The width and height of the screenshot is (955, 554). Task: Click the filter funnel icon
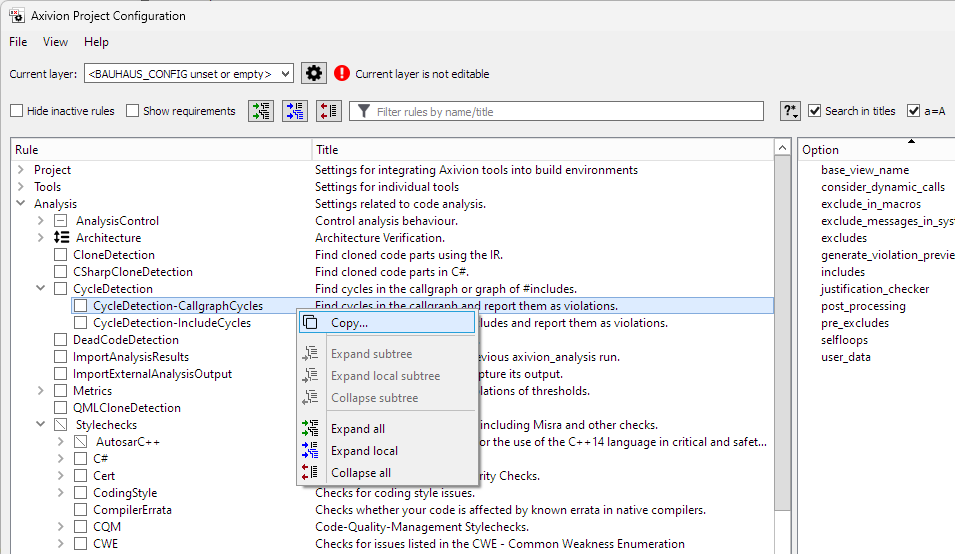[364, 111]
